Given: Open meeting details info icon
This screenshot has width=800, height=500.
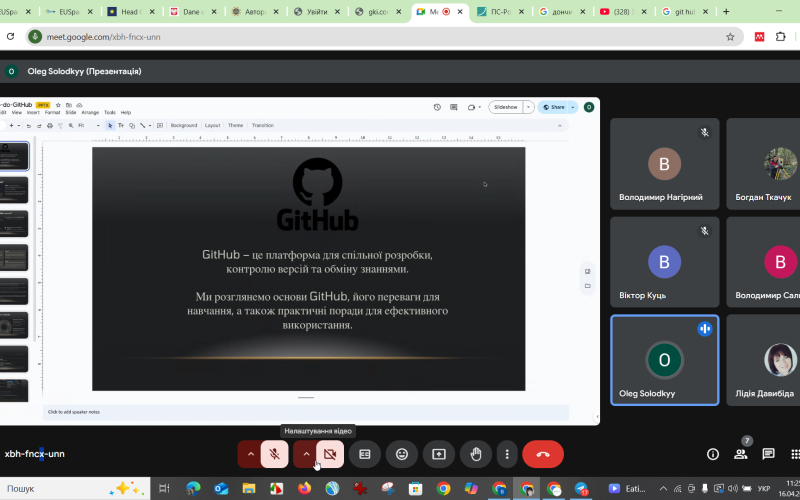Looking at the screenshot, I should coord(713,454).
